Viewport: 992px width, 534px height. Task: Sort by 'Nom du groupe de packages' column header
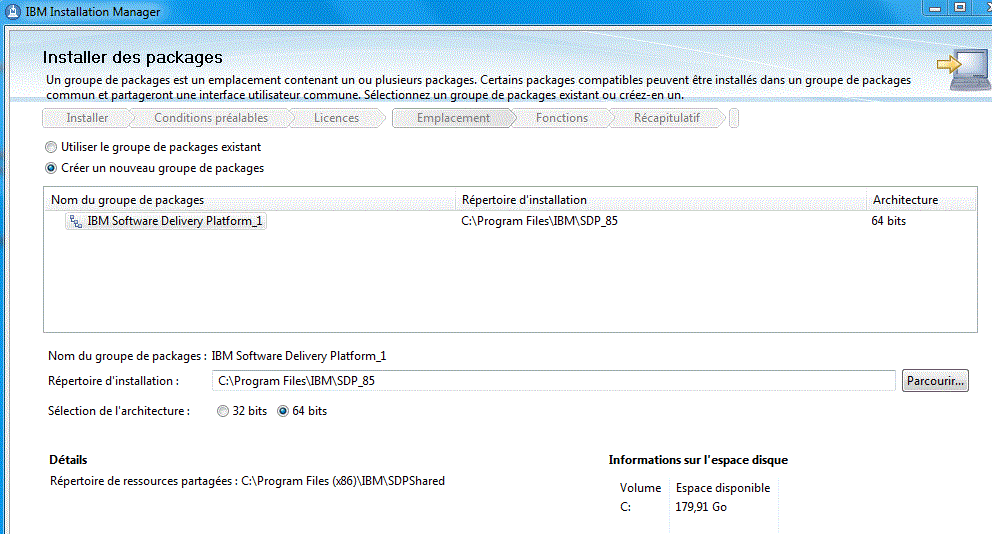click(x=250, y=200)
